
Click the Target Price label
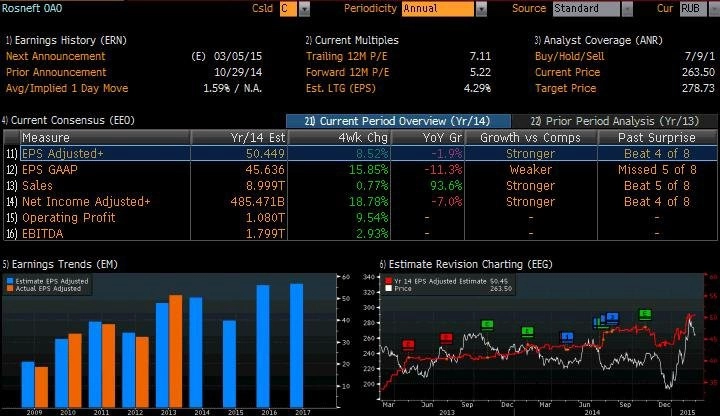click(565, 88)
